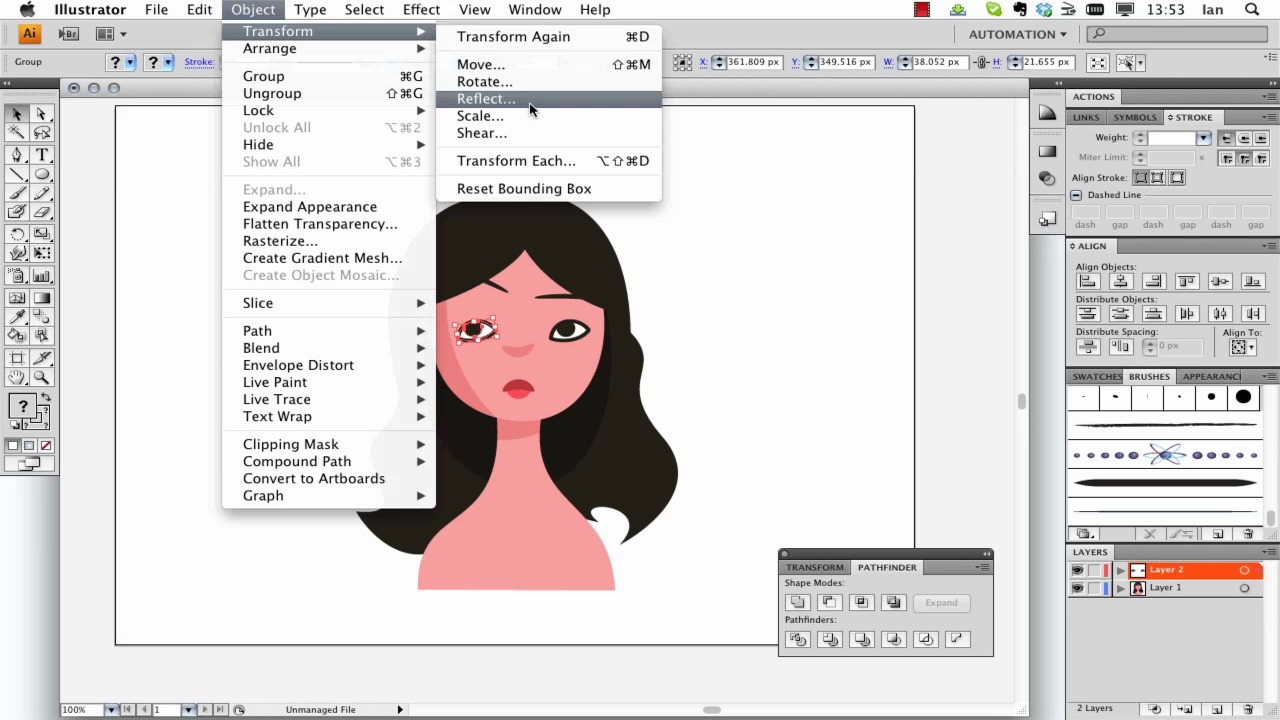This screenshot has width=1280, height=720.
Task: Choose Reflect... from the Transform submenu
Action: [x=486, y=99]
